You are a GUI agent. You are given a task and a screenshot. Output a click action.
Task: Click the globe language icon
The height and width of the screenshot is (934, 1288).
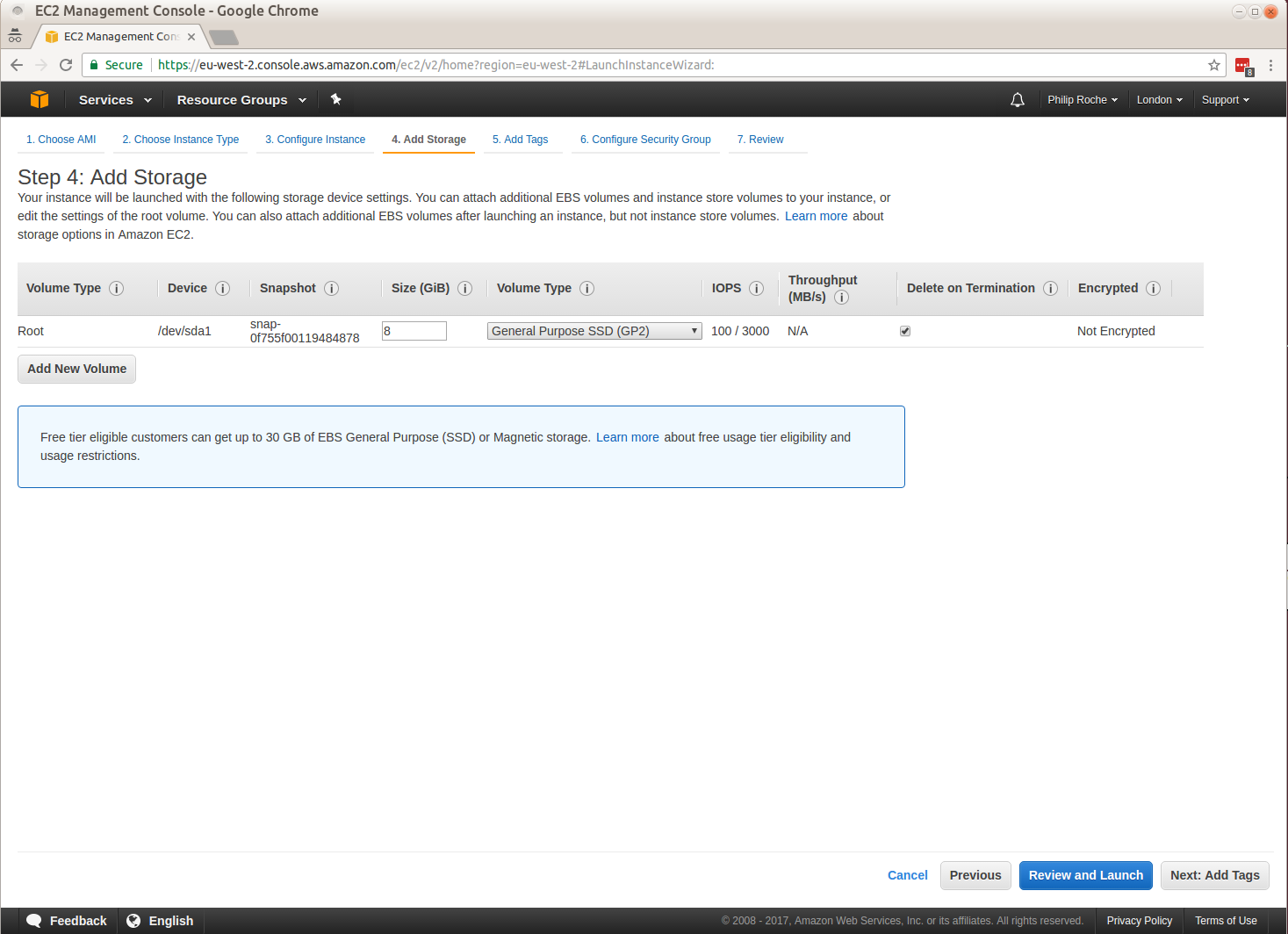(x=133, y=921)
